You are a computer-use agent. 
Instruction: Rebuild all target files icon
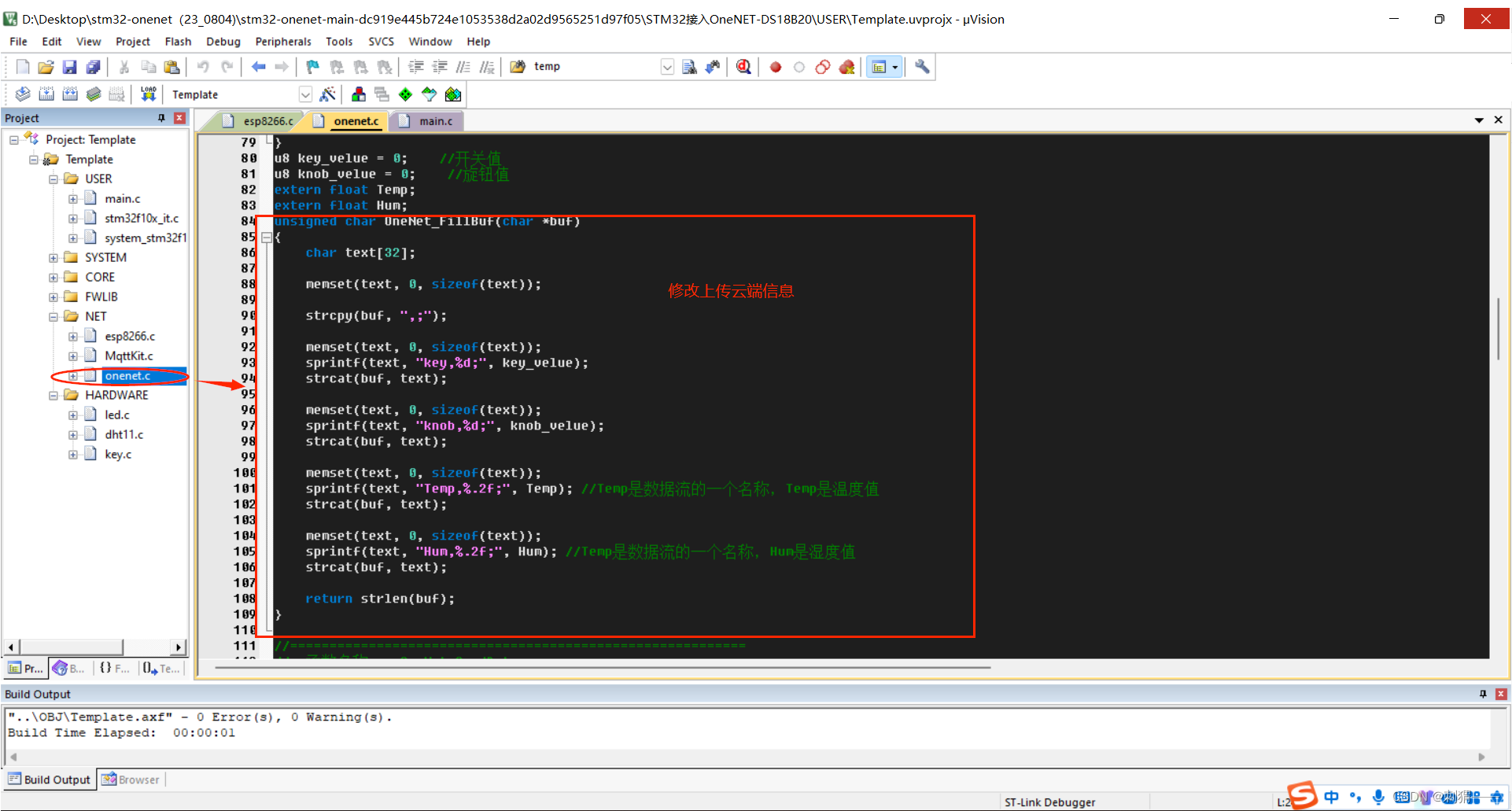[x=70, y=94]
